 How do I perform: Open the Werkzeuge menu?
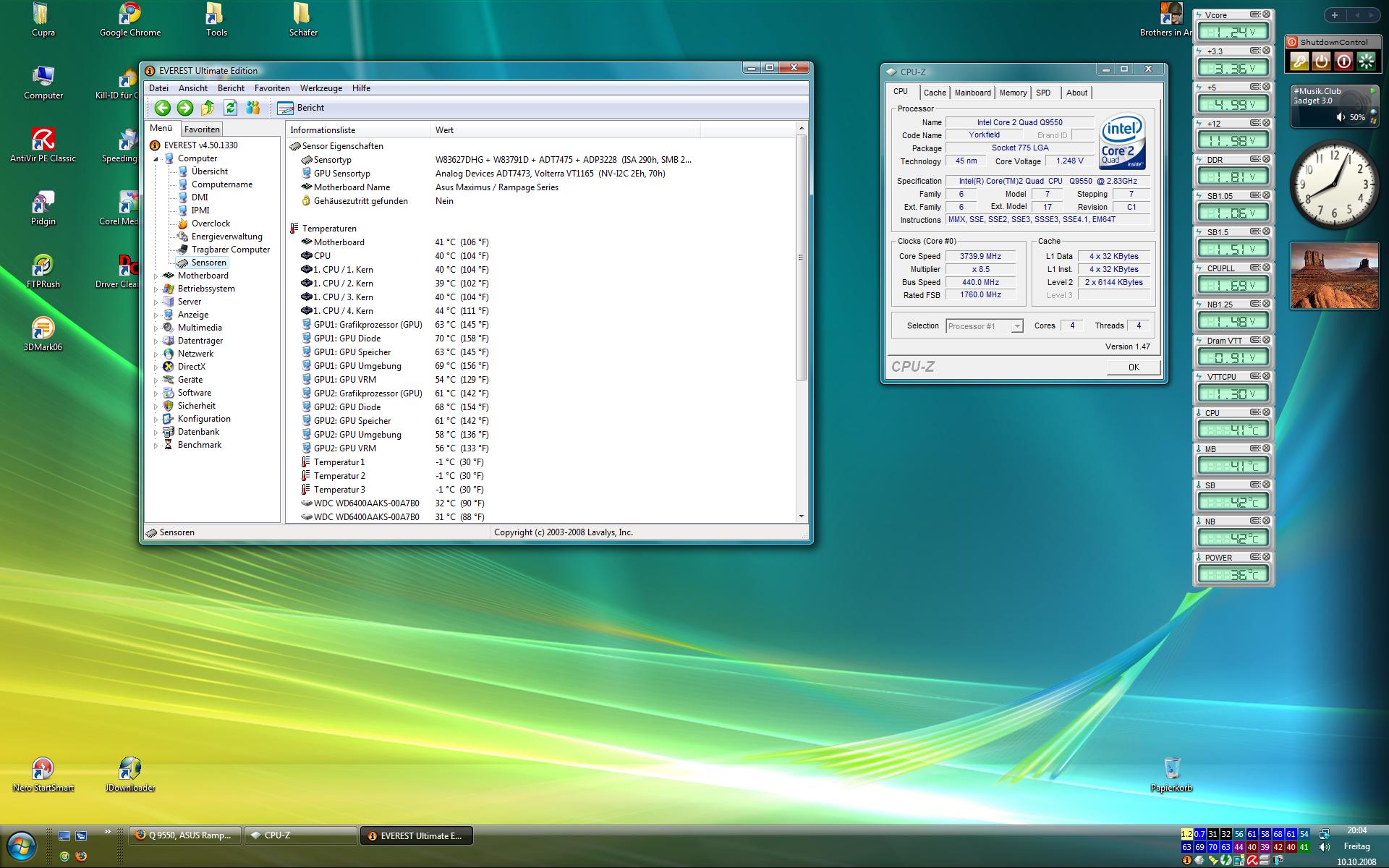[320, 88]
